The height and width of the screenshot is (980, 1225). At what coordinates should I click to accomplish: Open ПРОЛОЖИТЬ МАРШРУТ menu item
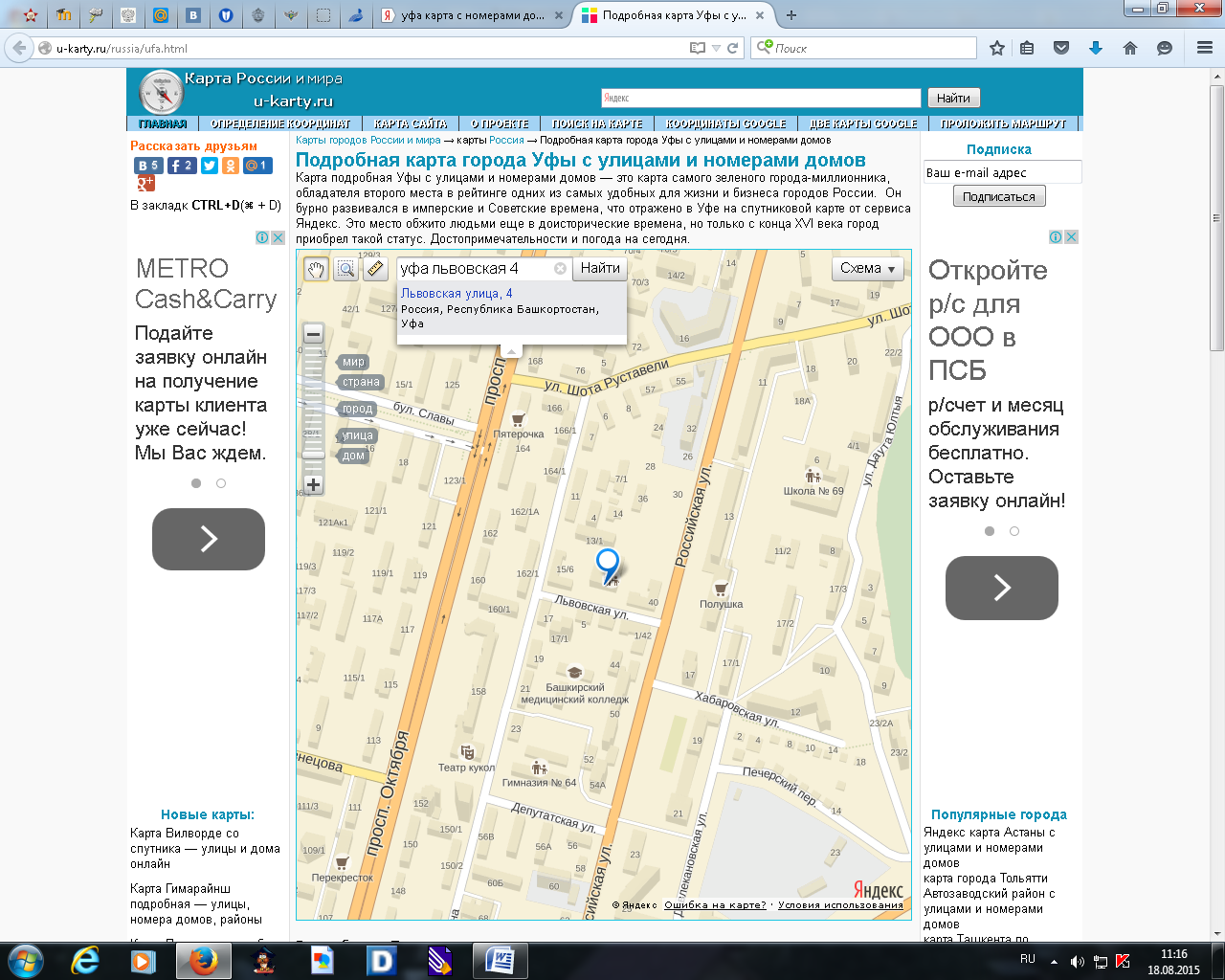[1002, 123]
